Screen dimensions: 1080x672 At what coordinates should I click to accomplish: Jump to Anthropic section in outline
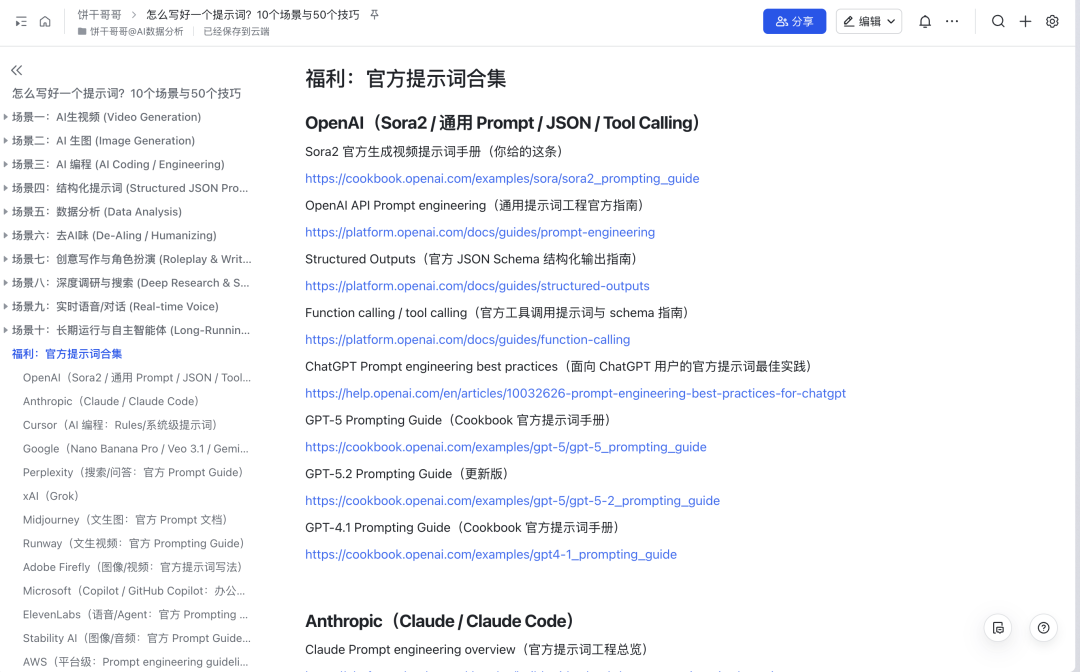pyautogui.click(x=110, y=402)
